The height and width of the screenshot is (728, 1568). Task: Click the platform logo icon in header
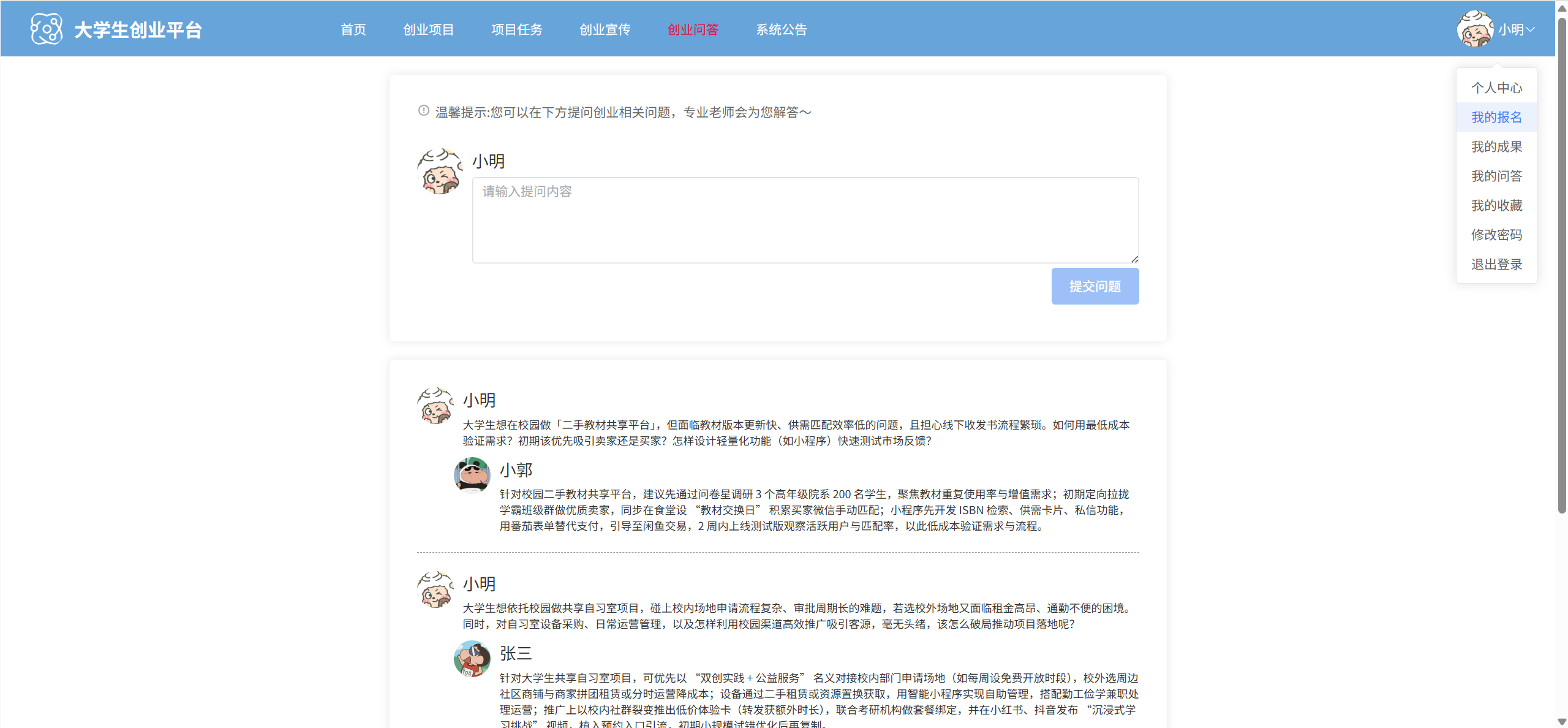47,29
